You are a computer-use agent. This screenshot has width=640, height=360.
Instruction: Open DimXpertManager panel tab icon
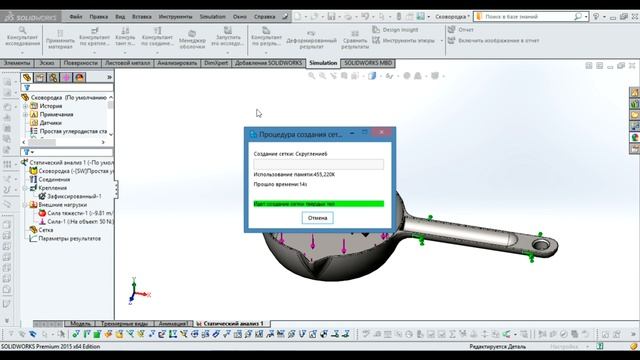click(x=66, y=77)
